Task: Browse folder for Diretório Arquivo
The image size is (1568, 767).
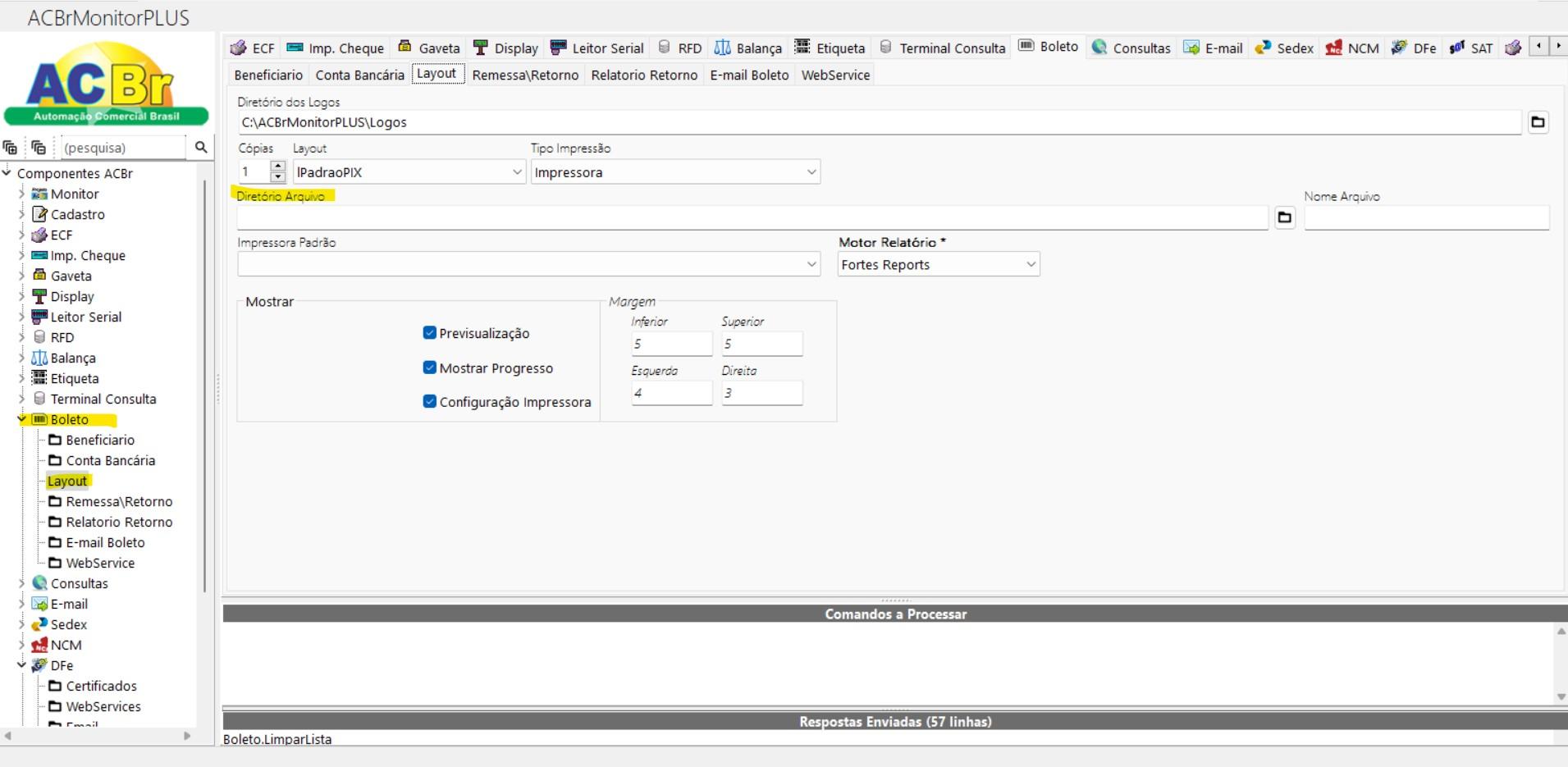Action: 1285,217
